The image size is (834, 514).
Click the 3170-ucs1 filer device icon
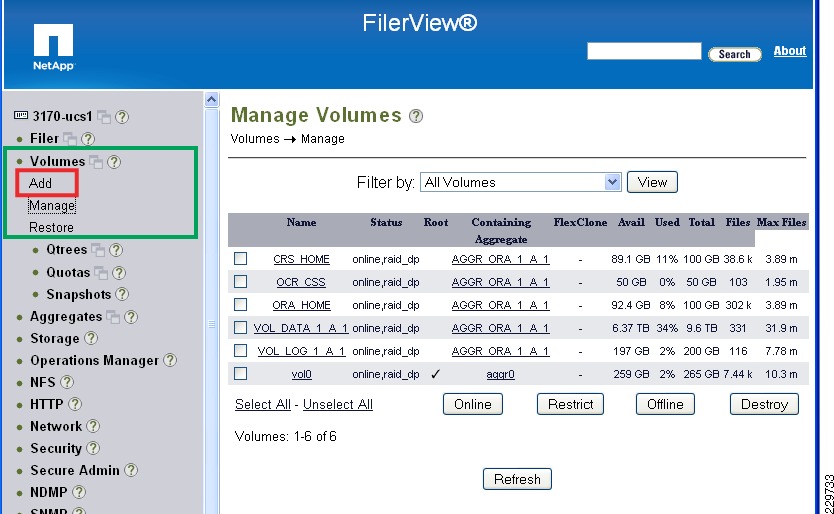coord(21,115)
